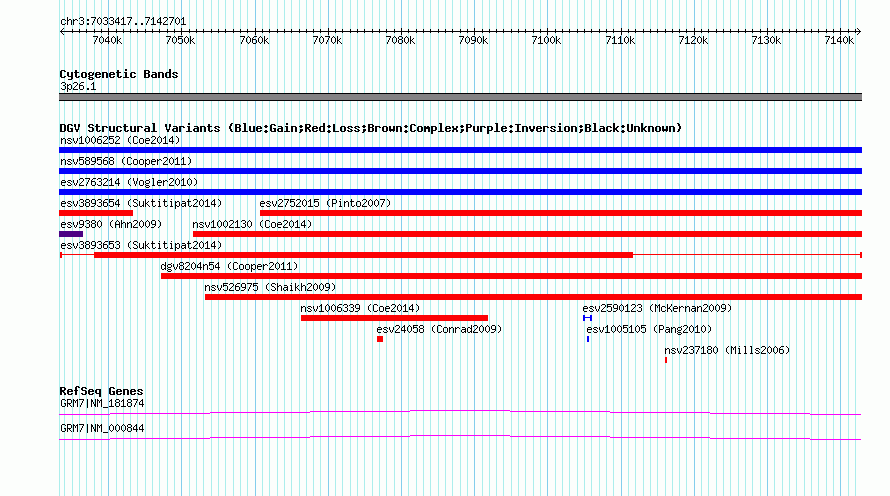Click the GRM7|NM_181874 gene label
The width and height of the screenshot is (890, 496).
(102, 403)
